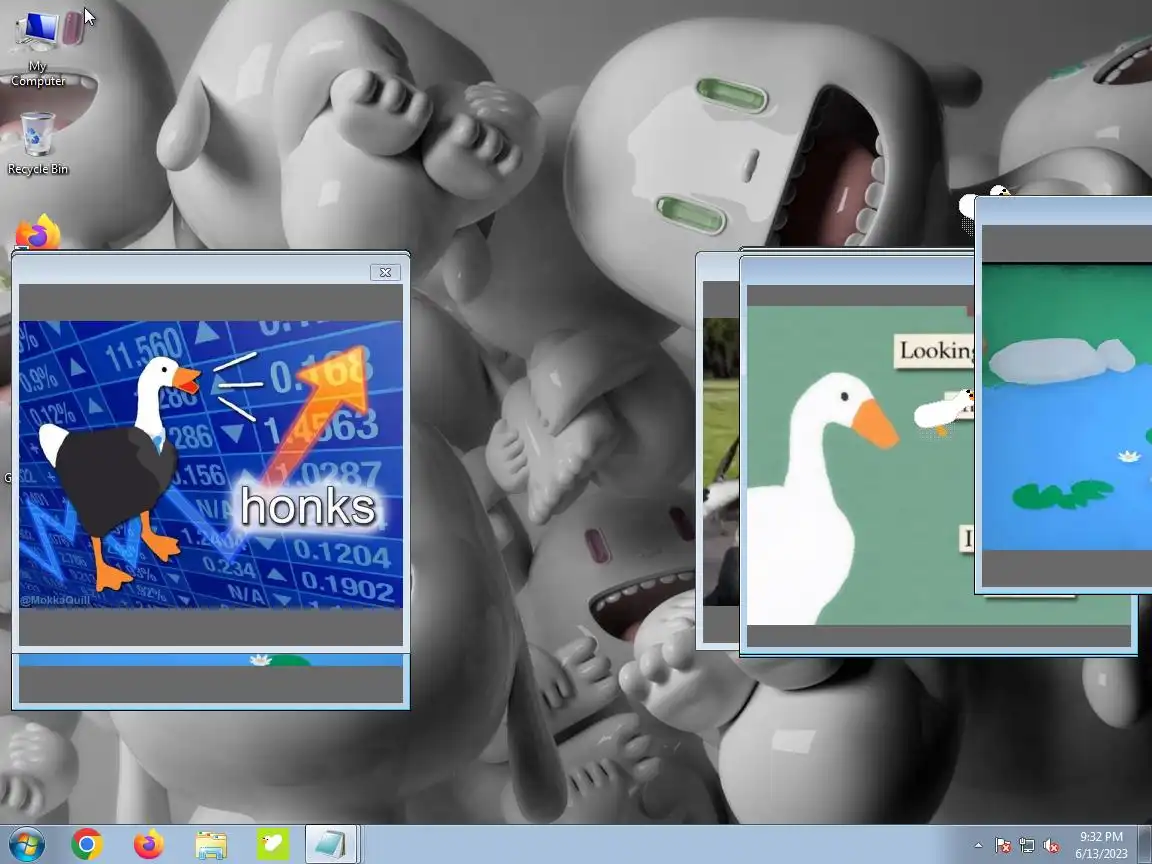Show hidden system tray icons
This screenshot has width=1152, height=864.
pyautogui.click(x=979, y=846)
